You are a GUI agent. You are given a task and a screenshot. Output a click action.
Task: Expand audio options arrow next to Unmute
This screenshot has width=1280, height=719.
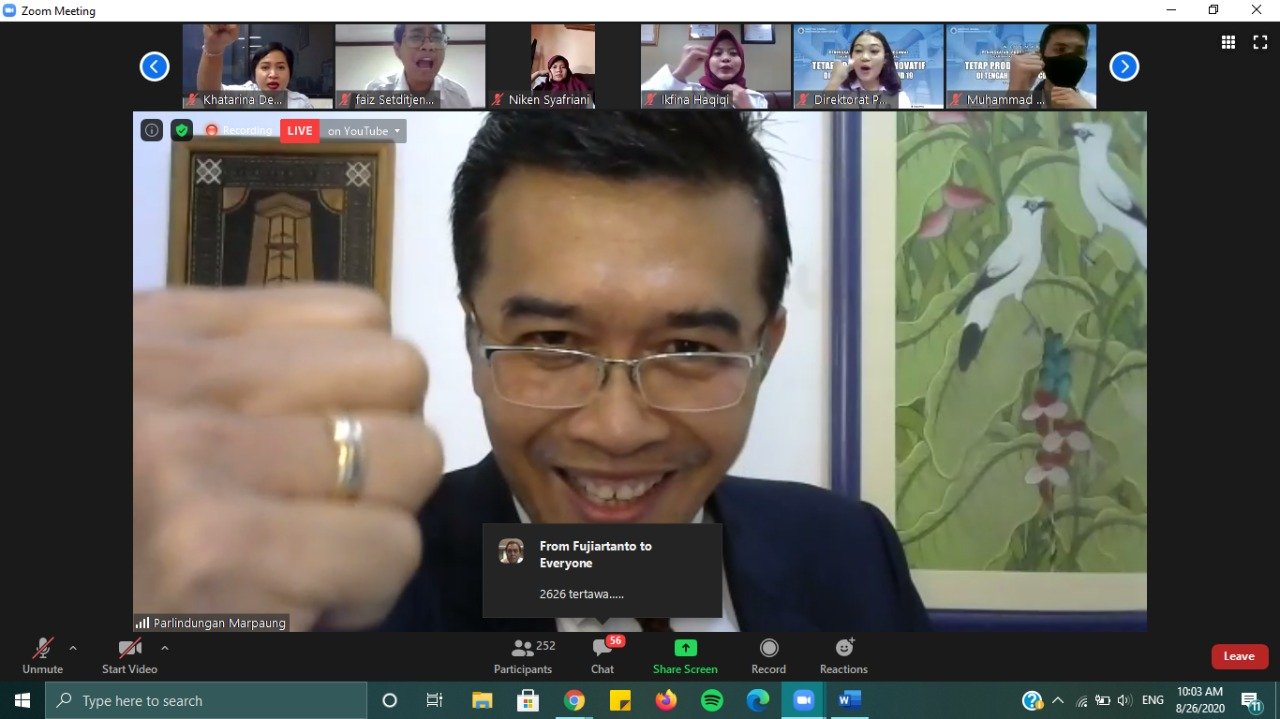(73, 648)
